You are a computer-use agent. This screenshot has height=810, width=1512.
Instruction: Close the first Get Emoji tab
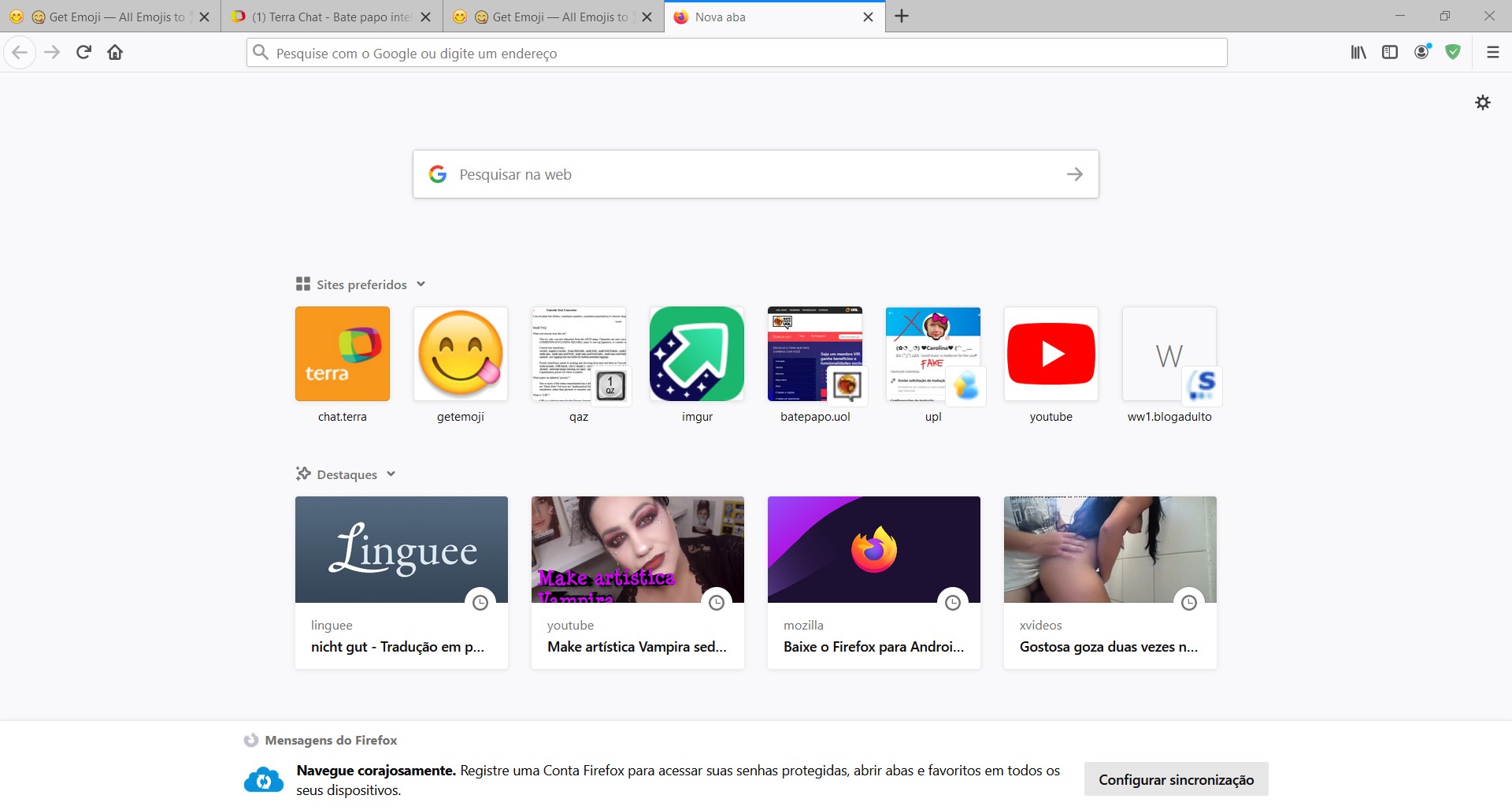pyautogui.click(x=204, y=17)
